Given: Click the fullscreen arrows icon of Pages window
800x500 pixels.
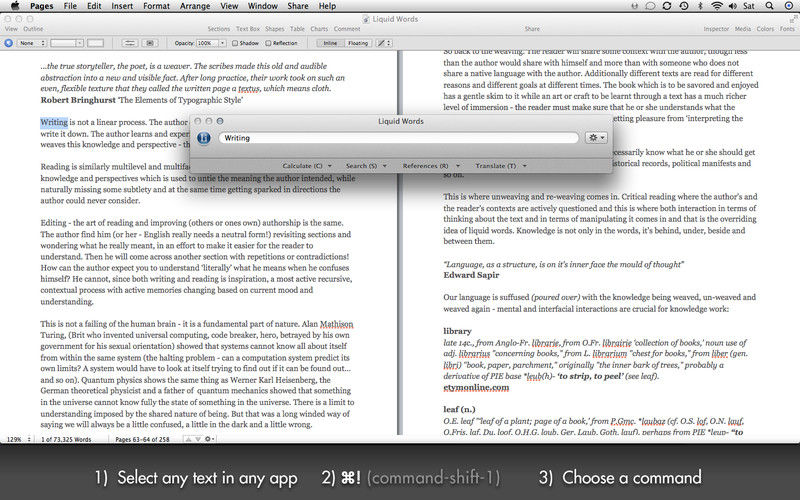Looking at the screenshot, I should [x=792, y=19].
